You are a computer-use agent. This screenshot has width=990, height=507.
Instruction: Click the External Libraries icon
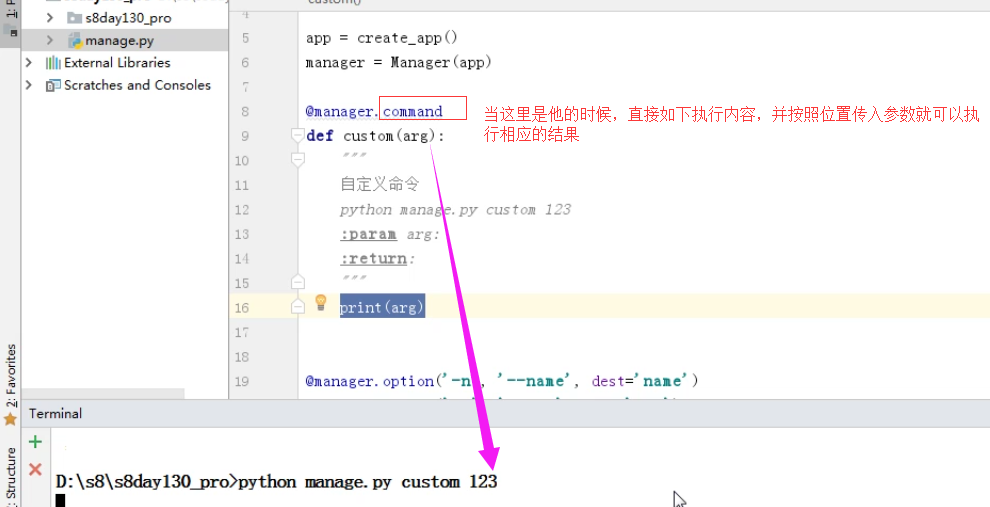tap(53, 63)
